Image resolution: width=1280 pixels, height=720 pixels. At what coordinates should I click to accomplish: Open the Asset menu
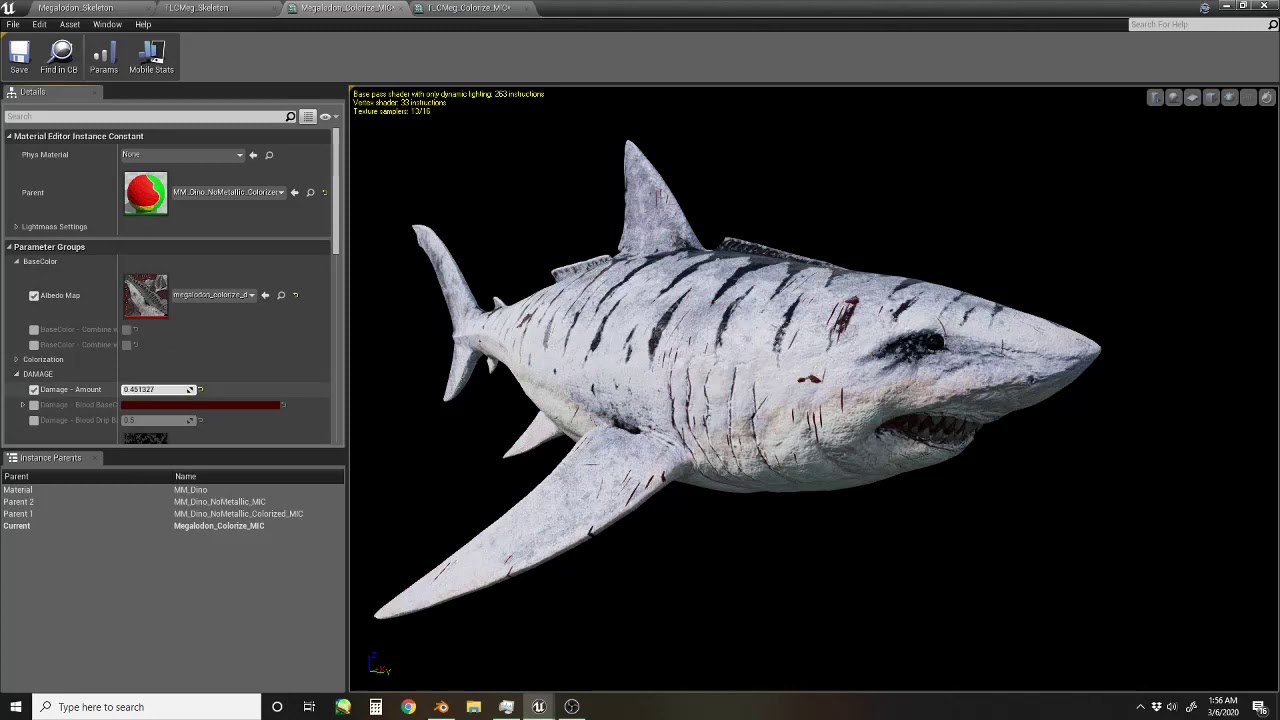[x=70, y=24]
